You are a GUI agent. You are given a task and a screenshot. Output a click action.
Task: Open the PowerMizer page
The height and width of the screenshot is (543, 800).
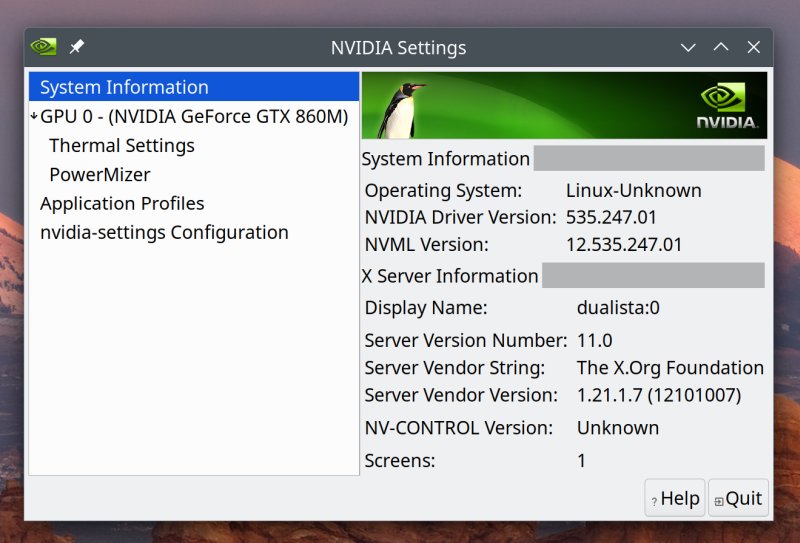coord(100,174)
